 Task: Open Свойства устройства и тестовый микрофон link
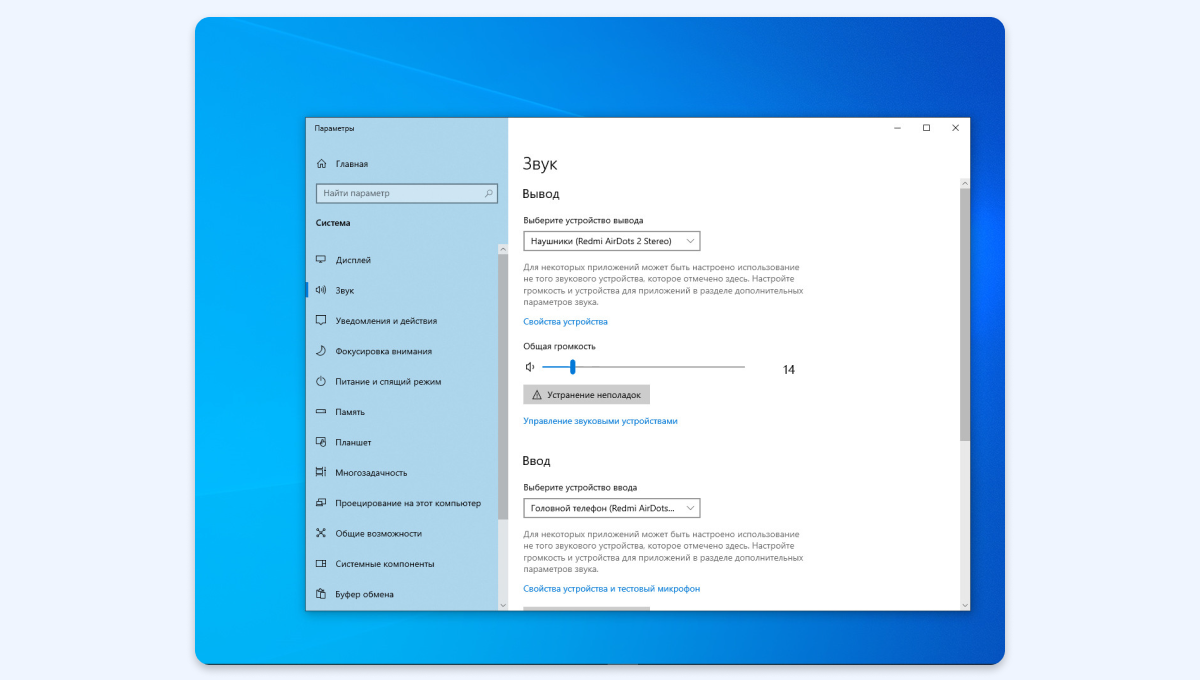point(611,589)
